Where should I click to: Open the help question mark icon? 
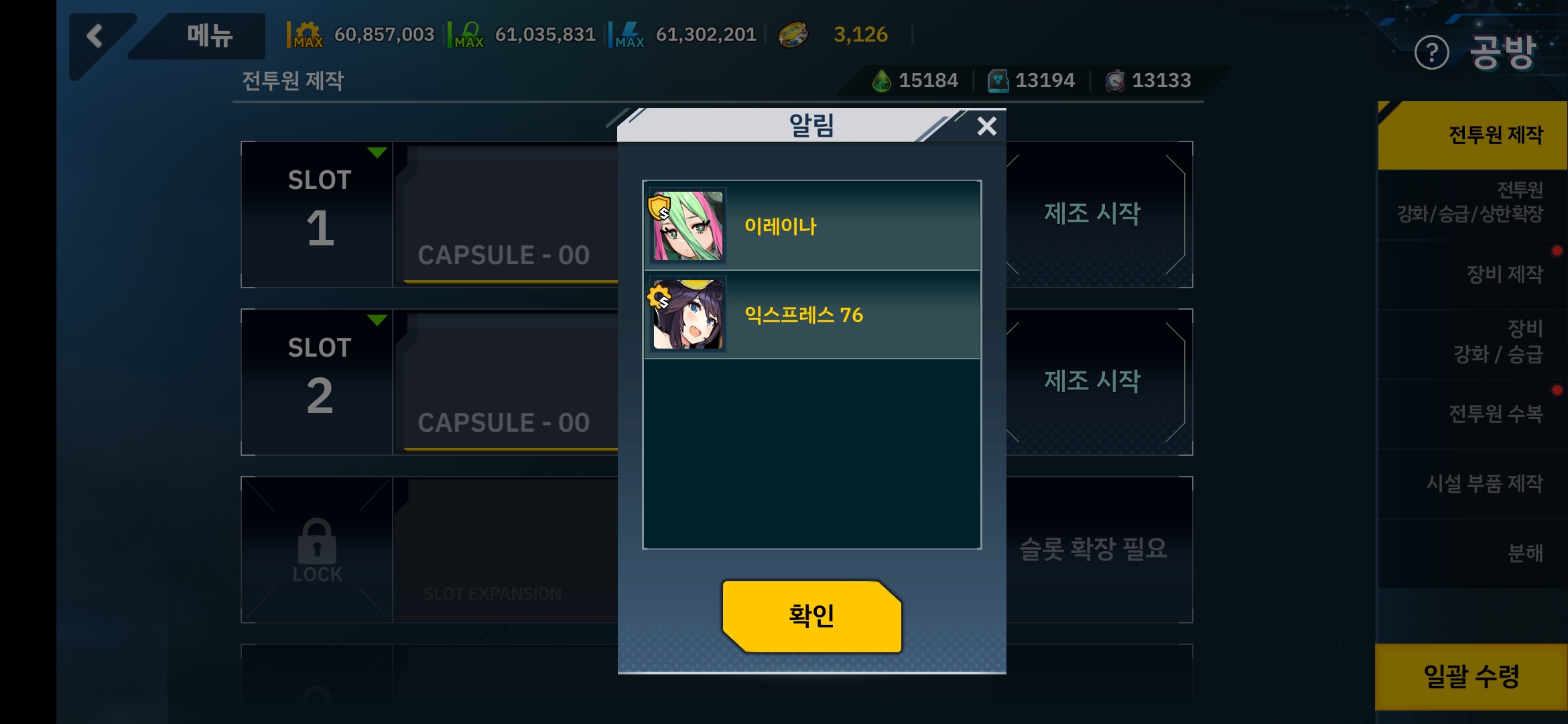point(1431,53)
